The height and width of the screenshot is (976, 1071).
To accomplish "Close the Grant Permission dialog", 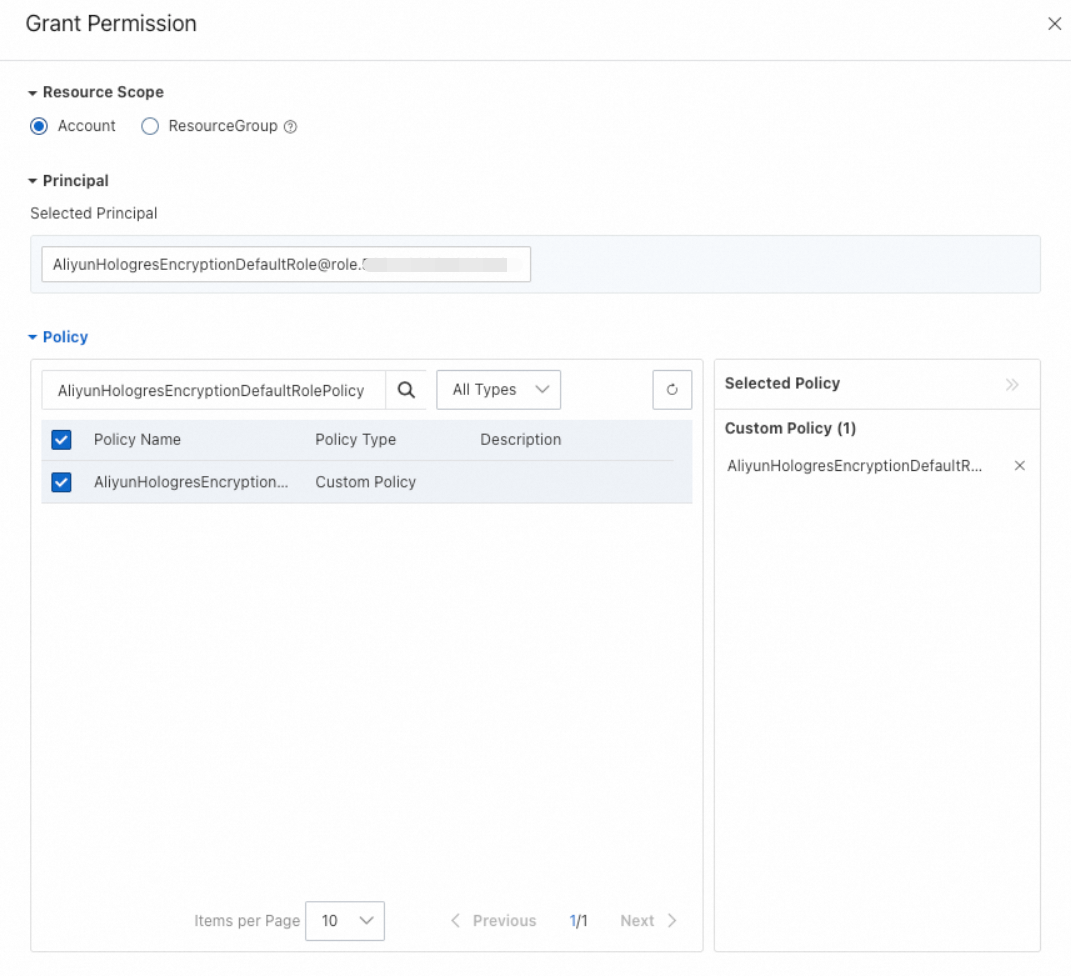I will coord(1054,24).
